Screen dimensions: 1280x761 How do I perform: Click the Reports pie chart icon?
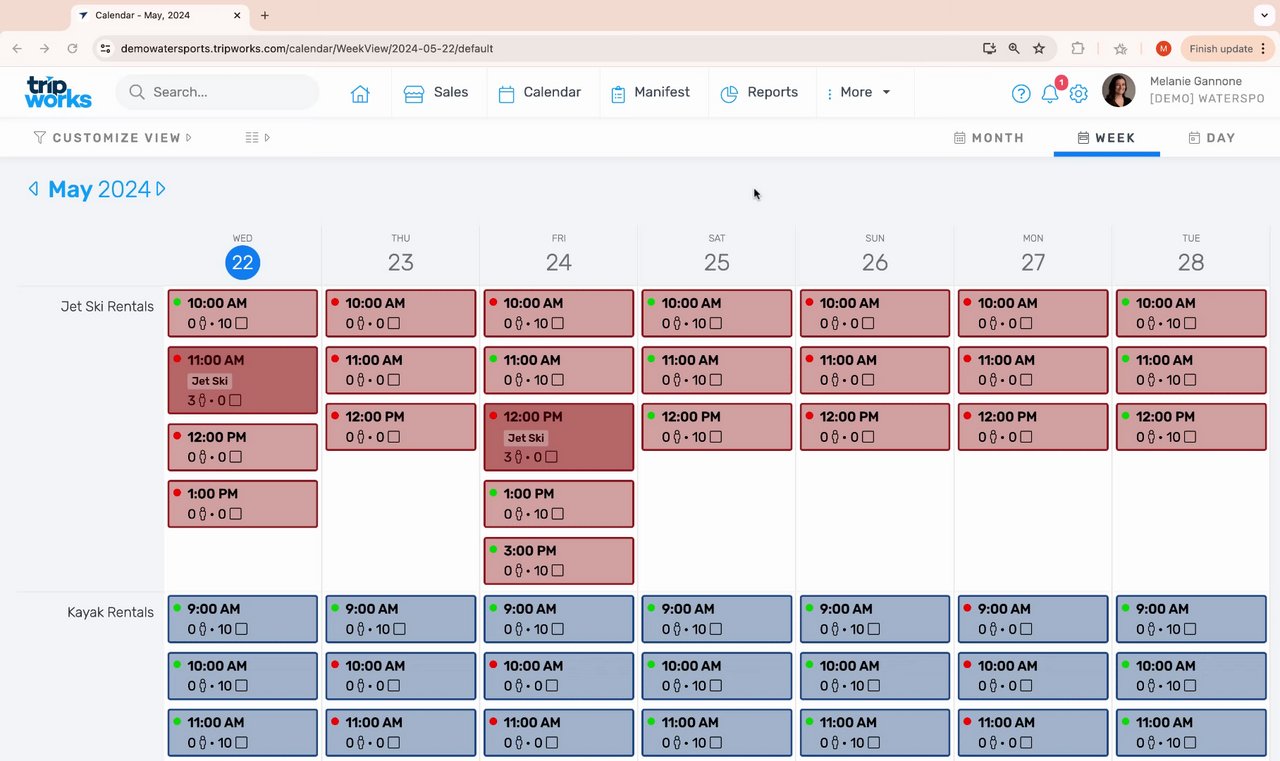tap(729, 93)
